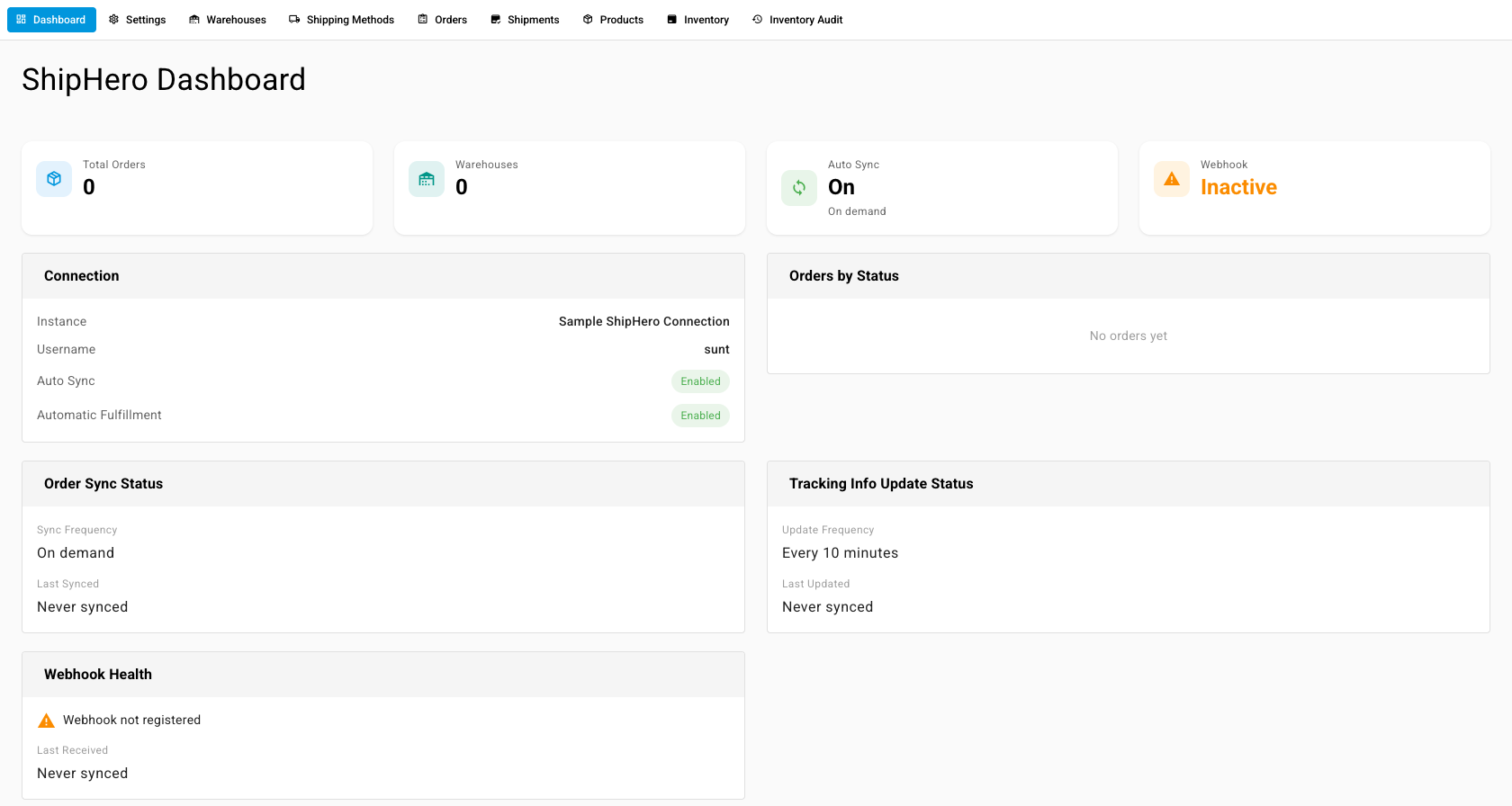Open the Inventory Audit tab

[797, 20]
